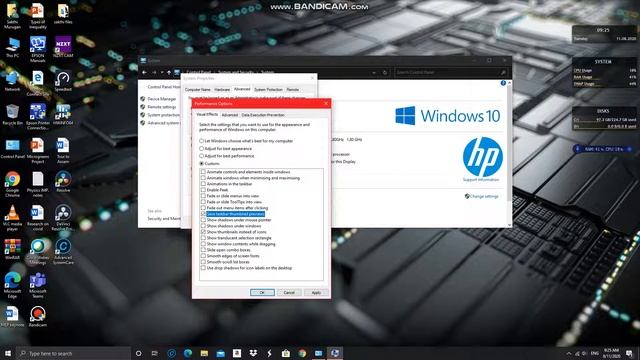Open the HWiNFO64 desktop icon
640x360 pixels.
click(63, 114)
